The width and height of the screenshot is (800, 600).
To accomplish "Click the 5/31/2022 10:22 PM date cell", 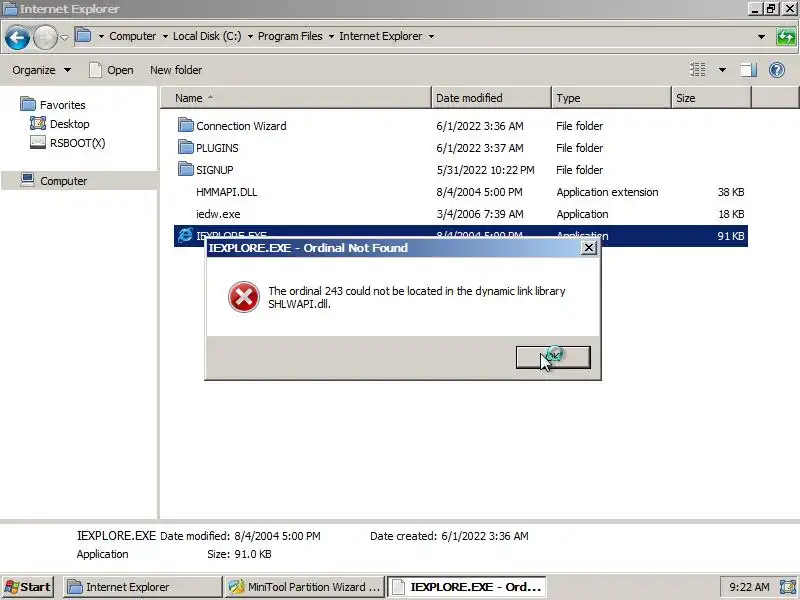I will (x=485, y=170).
